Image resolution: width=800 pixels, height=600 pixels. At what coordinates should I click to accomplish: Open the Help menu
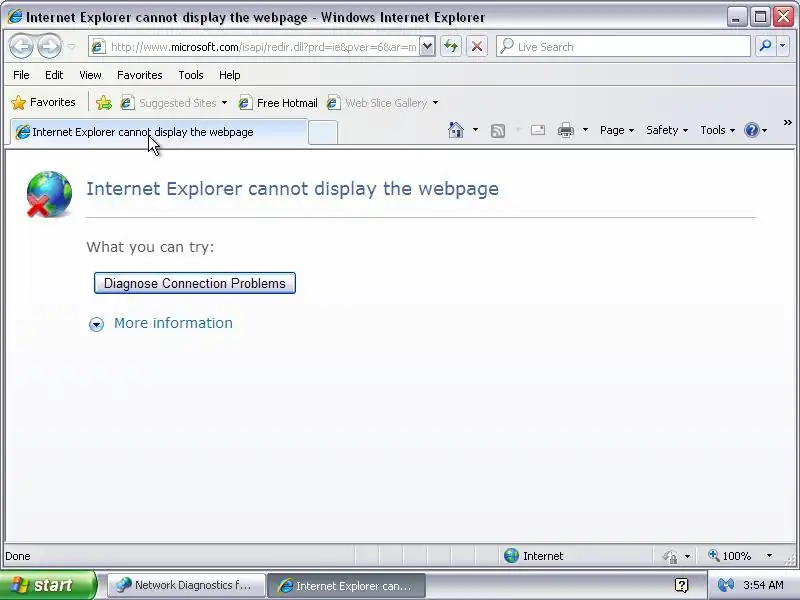(x=229, y=75)
